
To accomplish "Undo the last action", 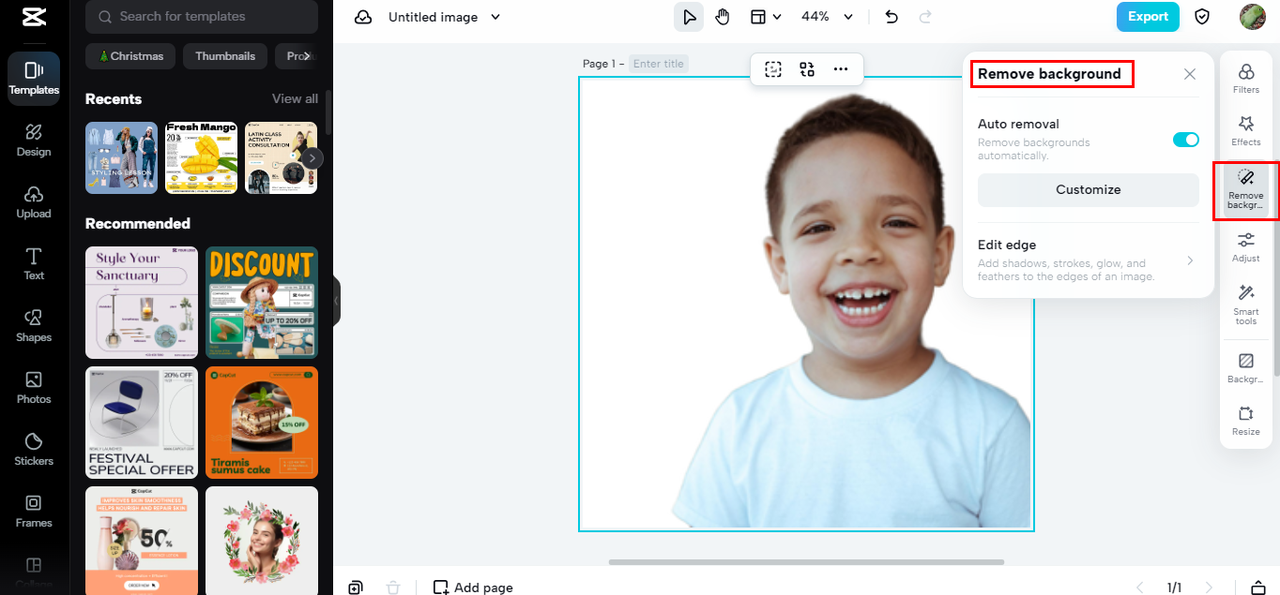I will coord(892,17).
